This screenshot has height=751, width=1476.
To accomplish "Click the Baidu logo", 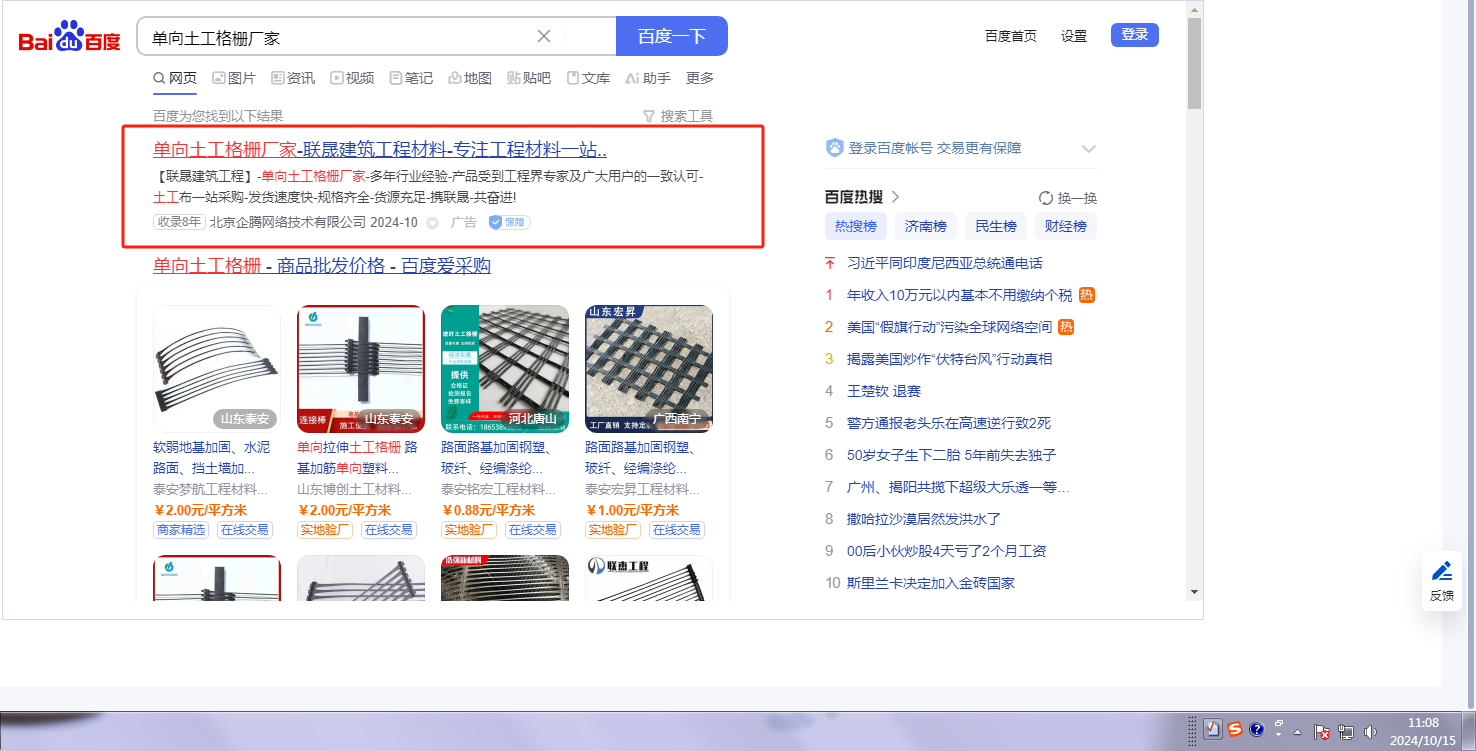I will click(69, 38).
